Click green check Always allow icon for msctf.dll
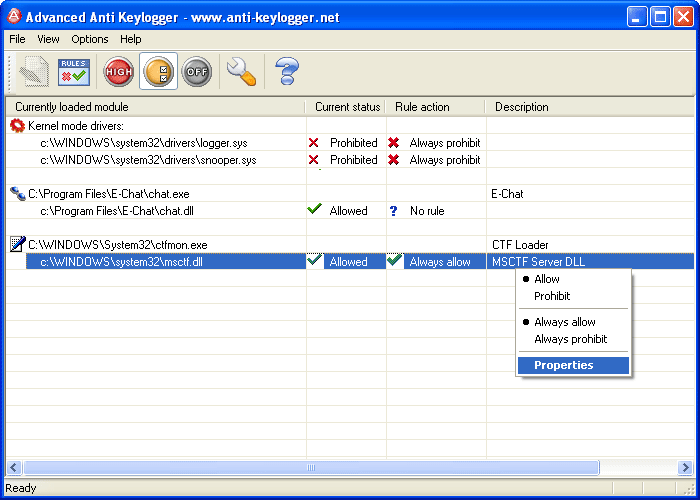The height and width of the screenshot is (500, 700). pos(394,260)
